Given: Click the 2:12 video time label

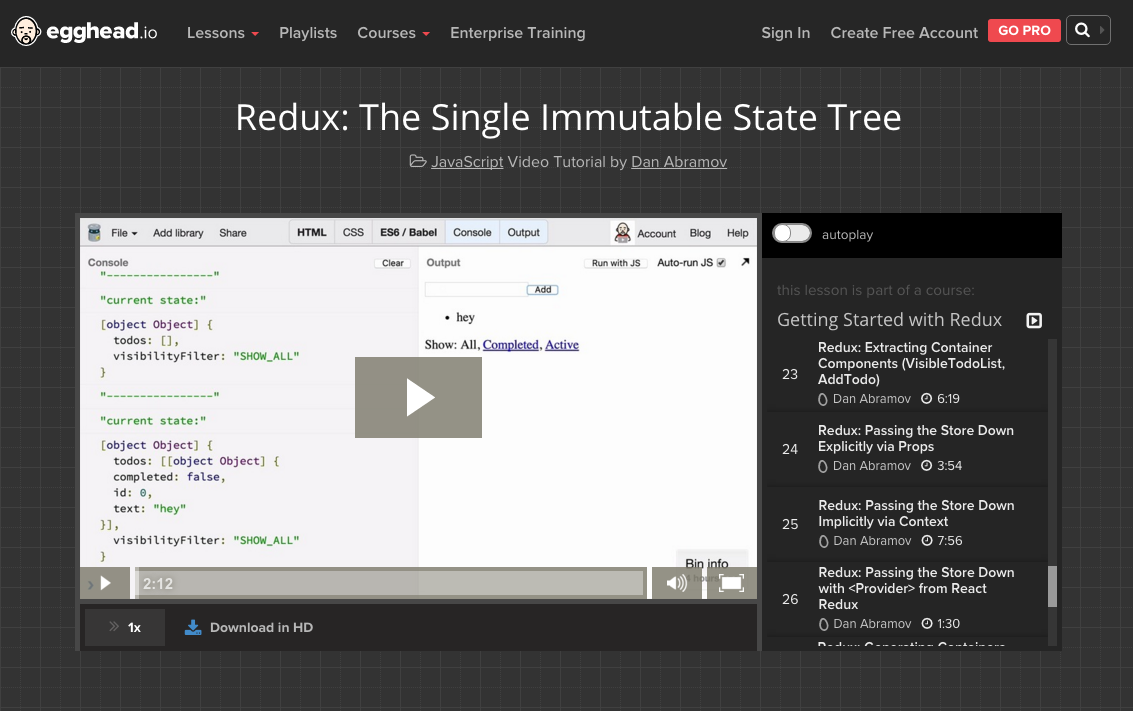Looking at the screenshot, I should click(x=158, y=583).
